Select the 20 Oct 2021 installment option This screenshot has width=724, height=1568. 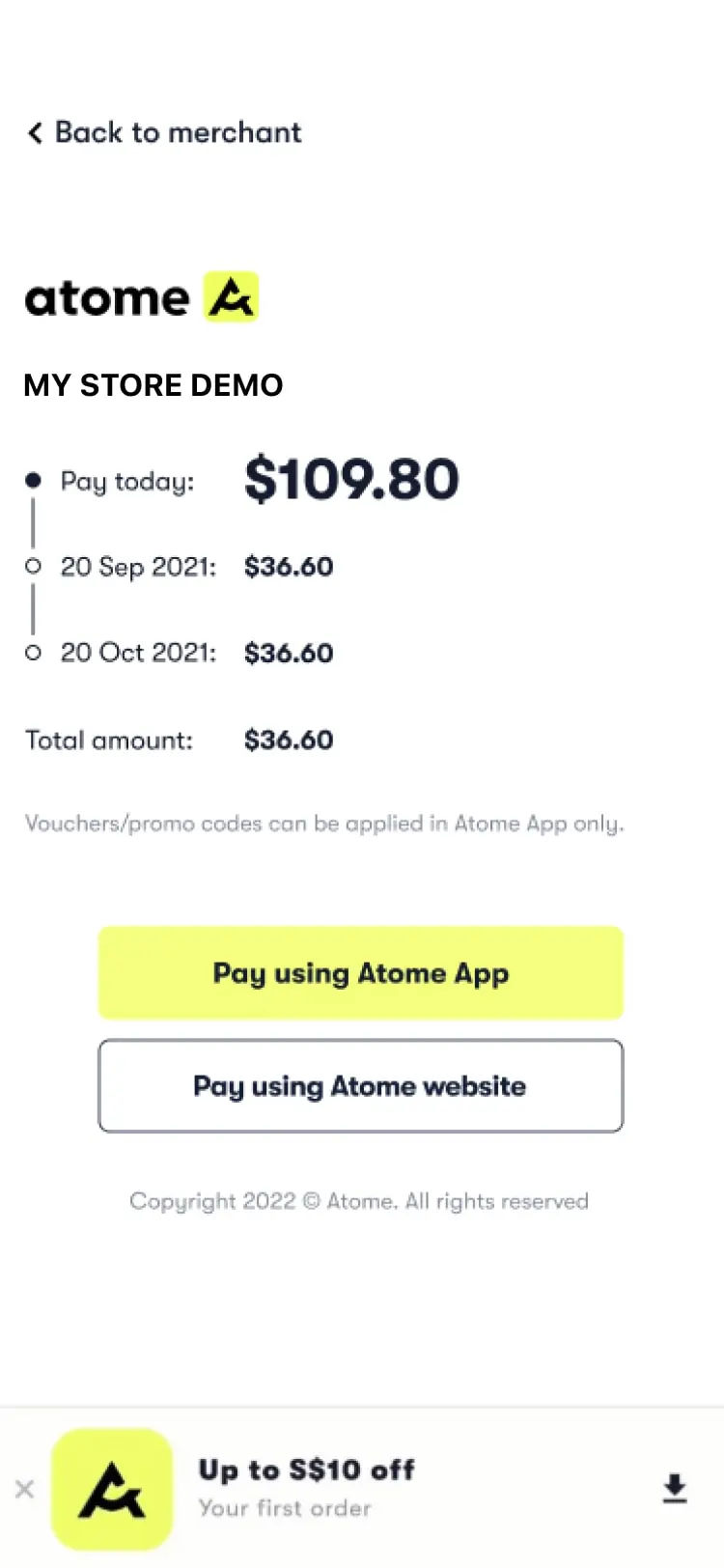coord(138,653)
